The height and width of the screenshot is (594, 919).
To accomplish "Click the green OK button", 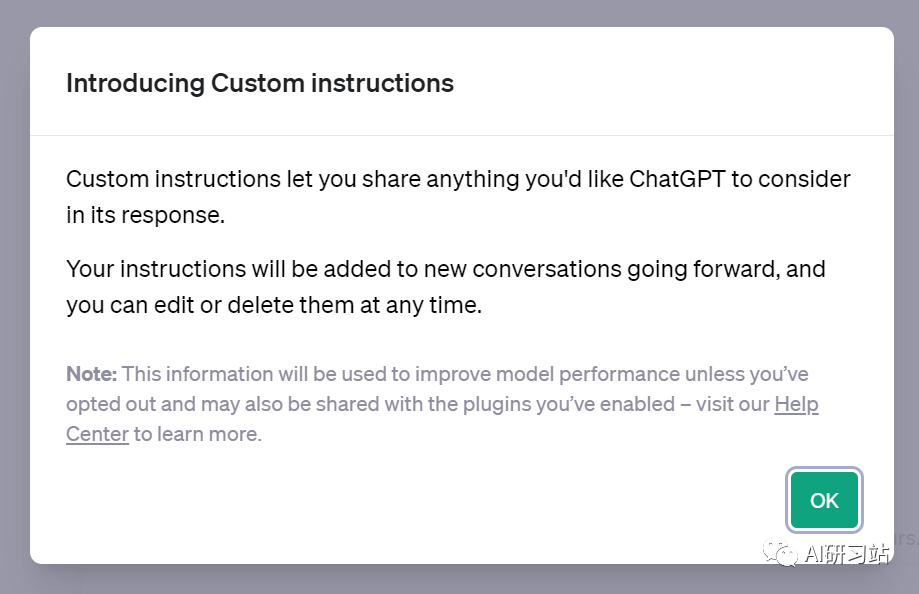I will (x=824, y=500).
